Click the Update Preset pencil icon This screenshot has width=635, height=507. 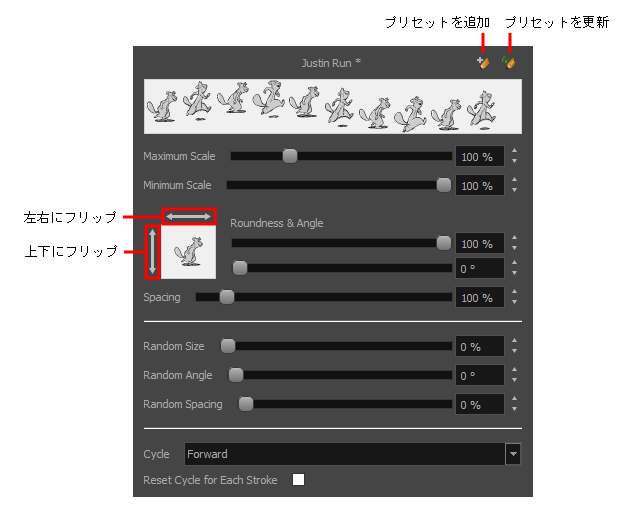tap(508, 62)
